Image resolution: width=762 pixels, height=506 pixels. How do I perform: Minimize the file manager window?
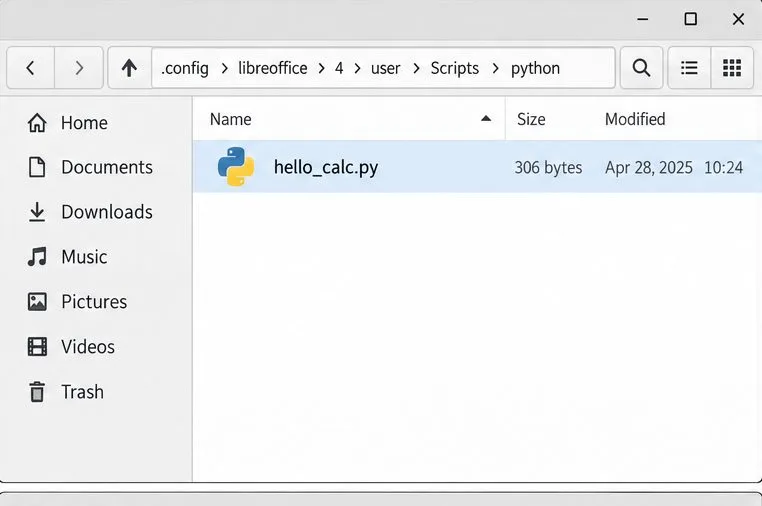click(642, 19)
